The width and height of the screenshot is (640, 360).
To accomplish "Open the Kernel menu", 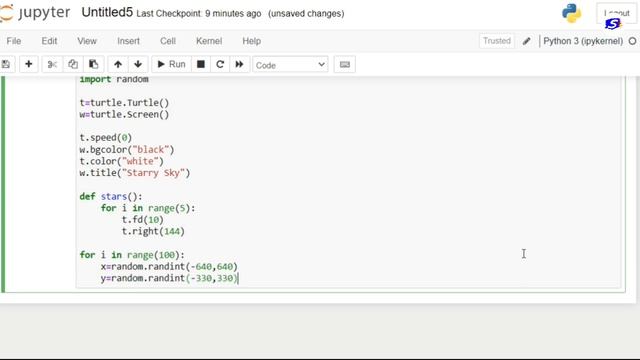I will [209, 41].
